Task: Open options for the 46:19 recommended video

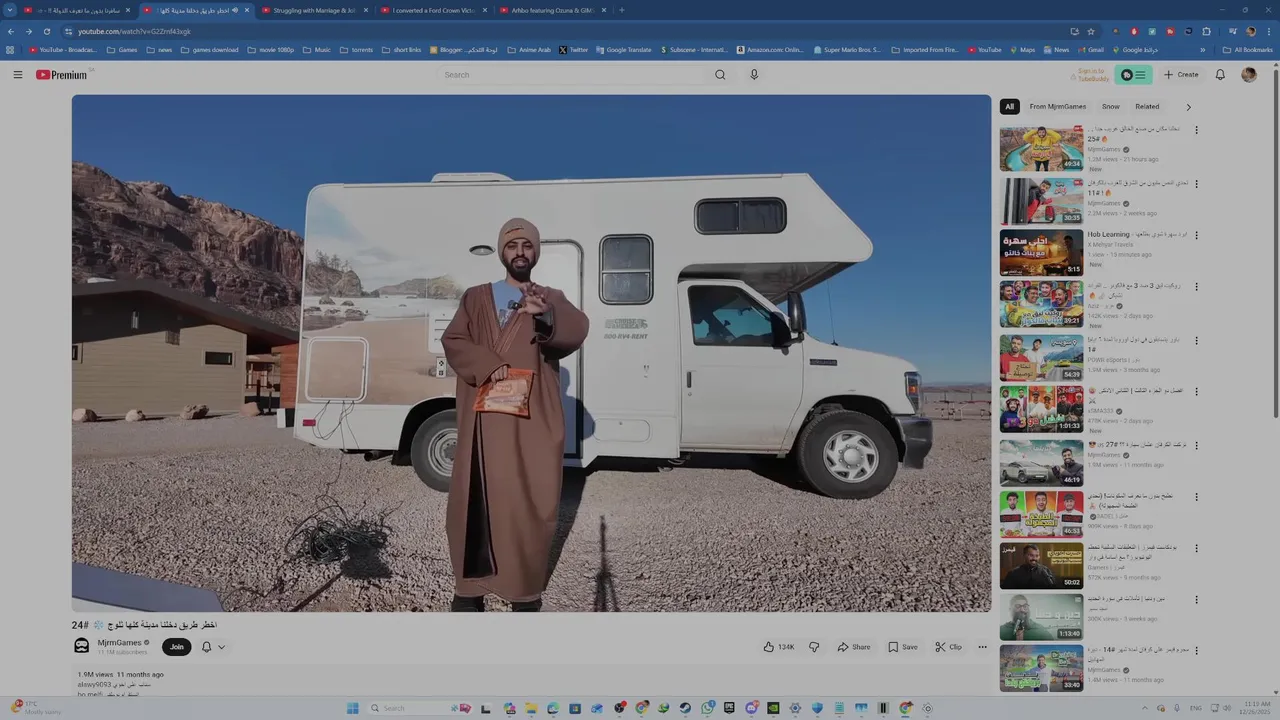Action: (1196, 444)
